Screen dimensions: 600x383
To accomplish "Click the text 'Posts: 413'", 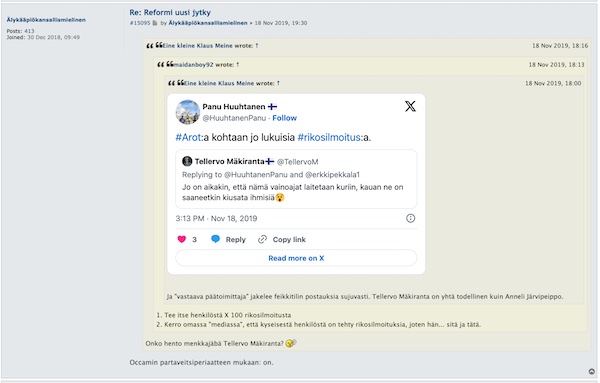I will pos(20,31).
